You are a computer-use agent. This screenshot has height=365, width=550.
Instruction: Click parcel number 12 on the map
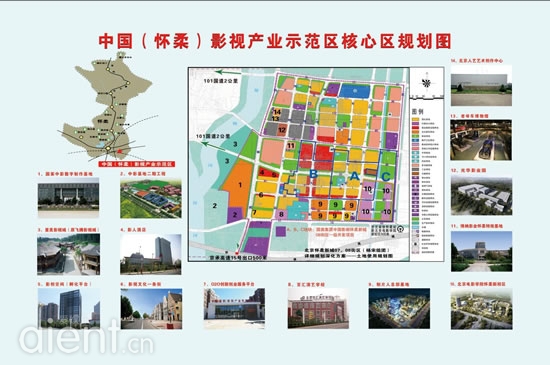click(282, 130)
